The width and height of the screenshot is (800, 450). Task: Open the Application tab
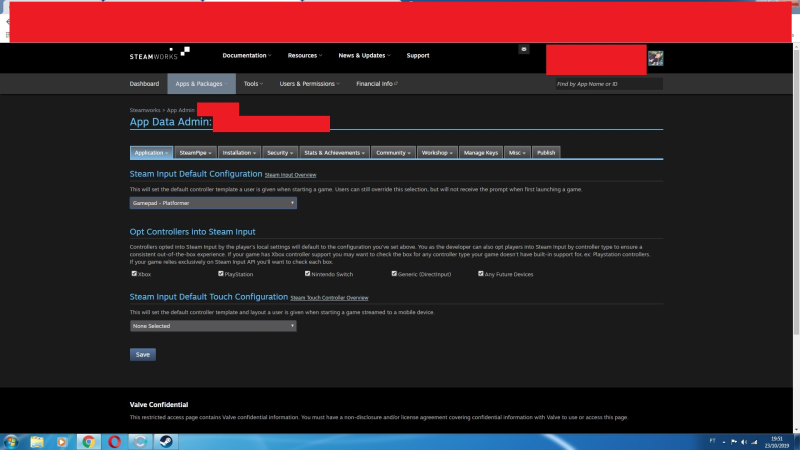tap(151, 153)
